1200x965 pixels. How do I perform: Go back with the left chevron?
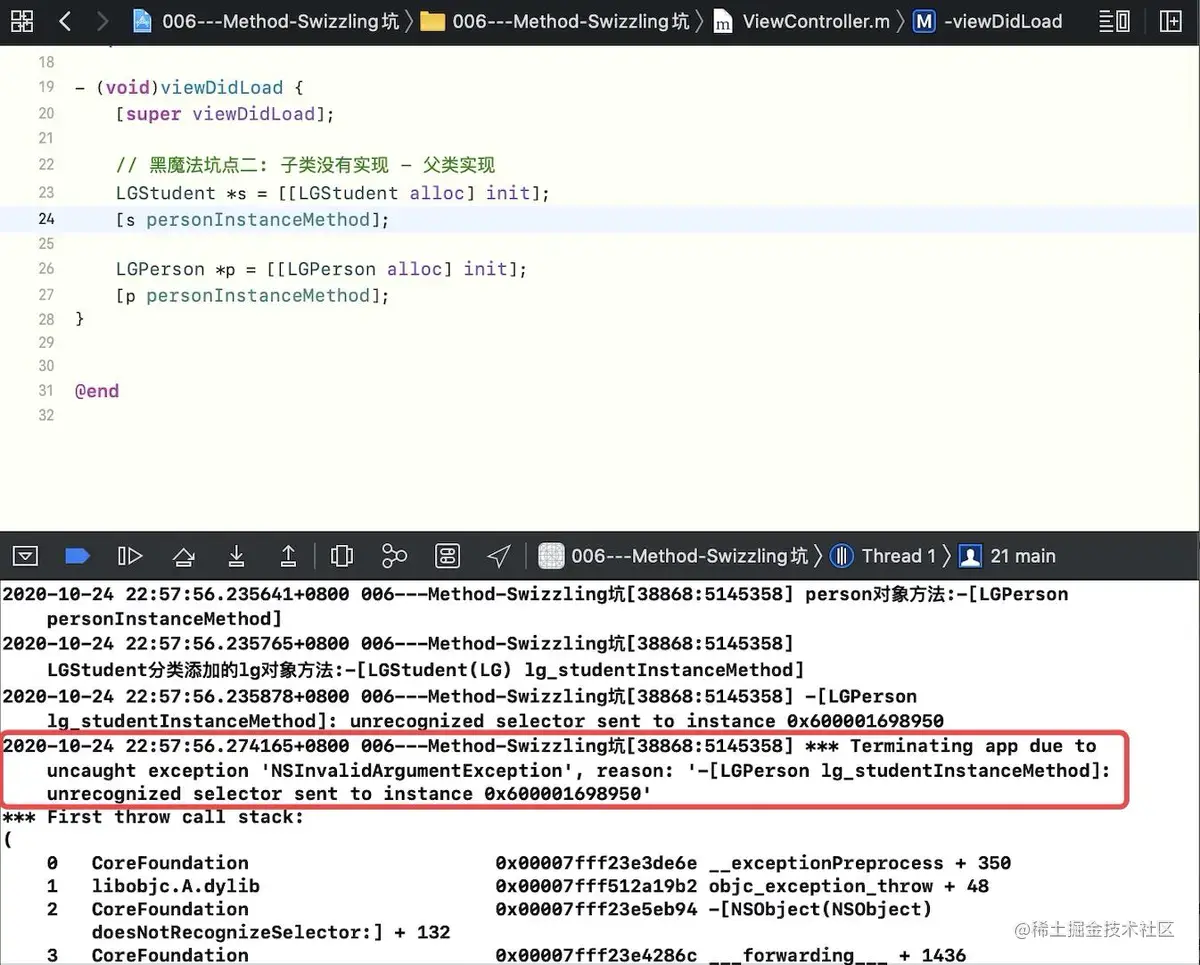coord(65,20)
